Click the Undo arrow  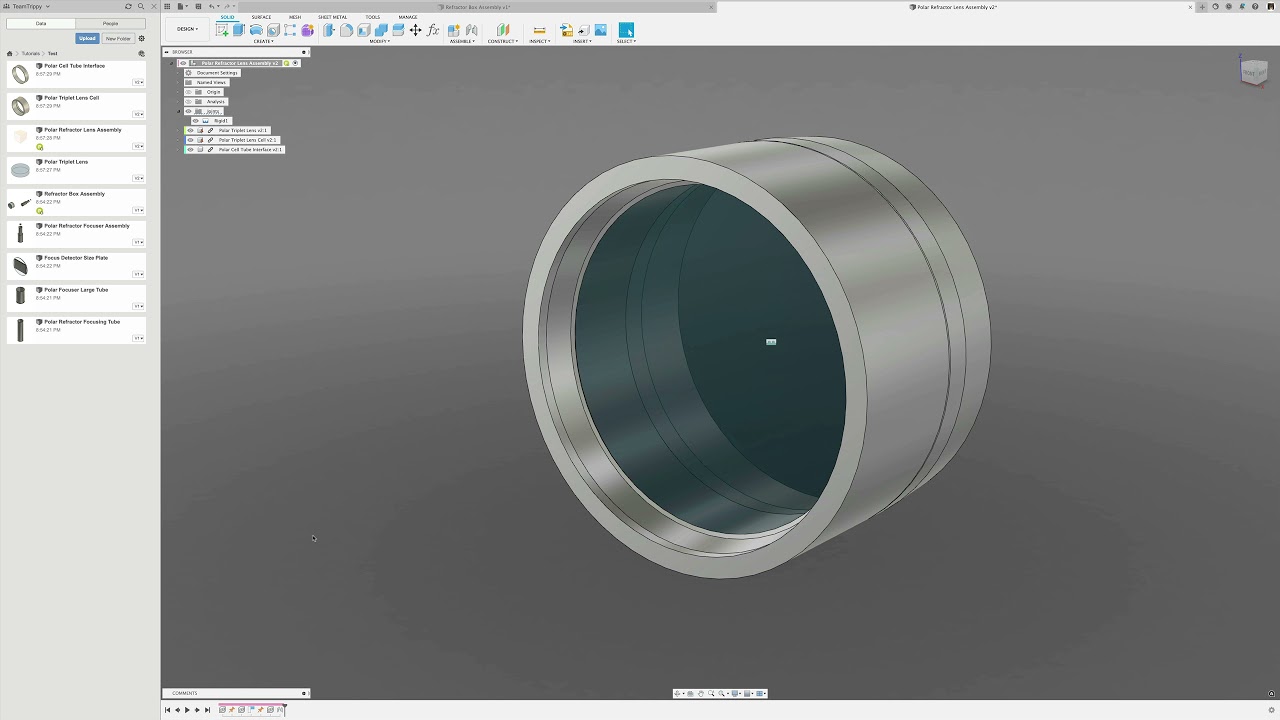(x=212, y=6)
